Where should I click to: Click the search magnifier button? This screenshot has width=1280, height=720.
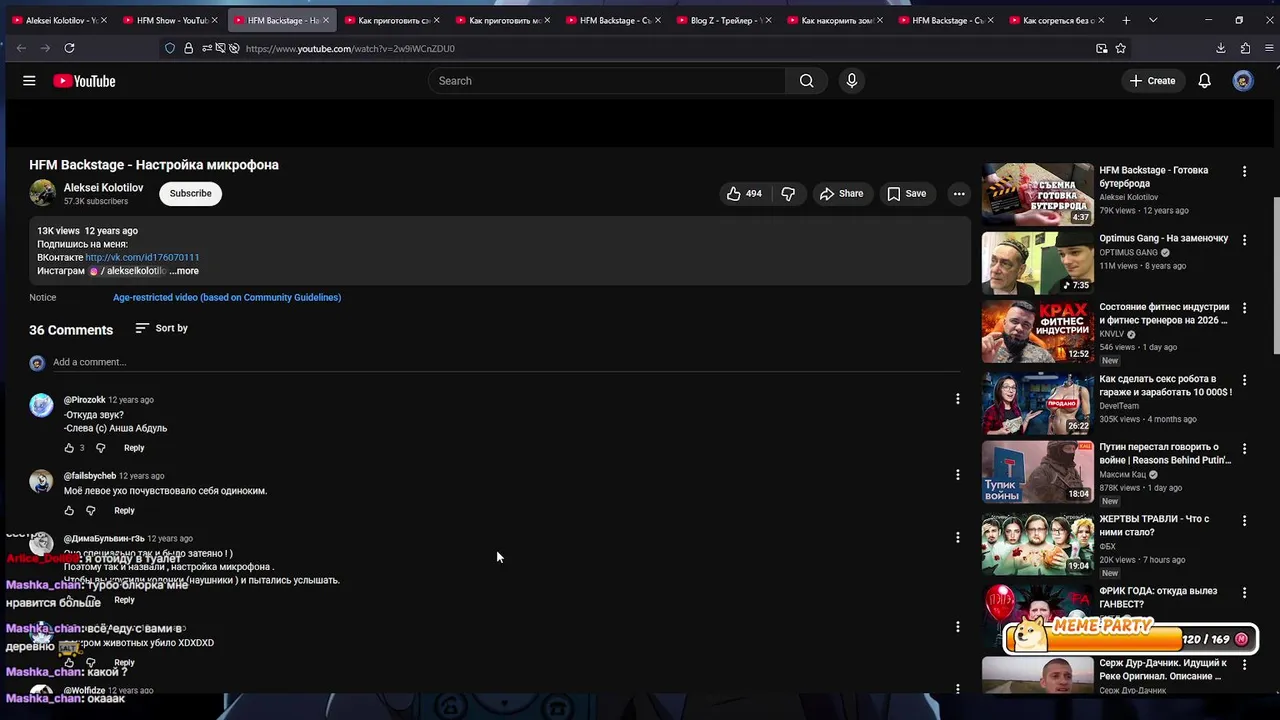point(806,81)
